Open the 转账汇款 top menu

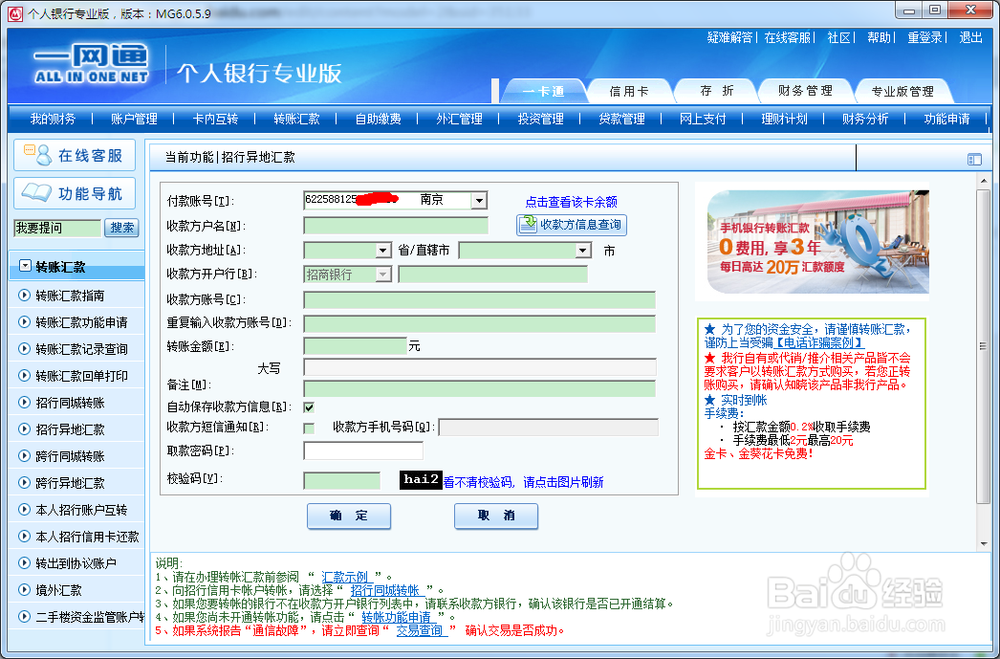pyautogui.click(x=297, y=119)
